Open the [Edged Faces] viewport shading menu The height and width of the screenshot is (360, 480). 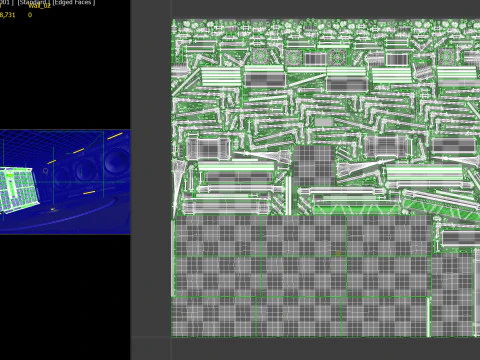(x=74, y=2)
